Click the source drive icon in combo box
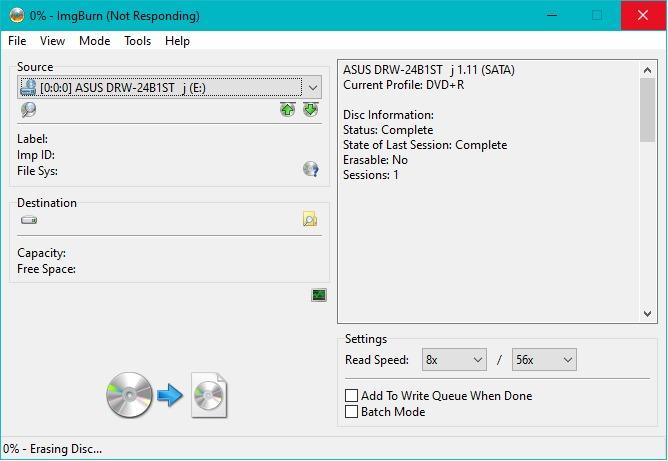The image size is (668, 461). click(x=28, y=88)
